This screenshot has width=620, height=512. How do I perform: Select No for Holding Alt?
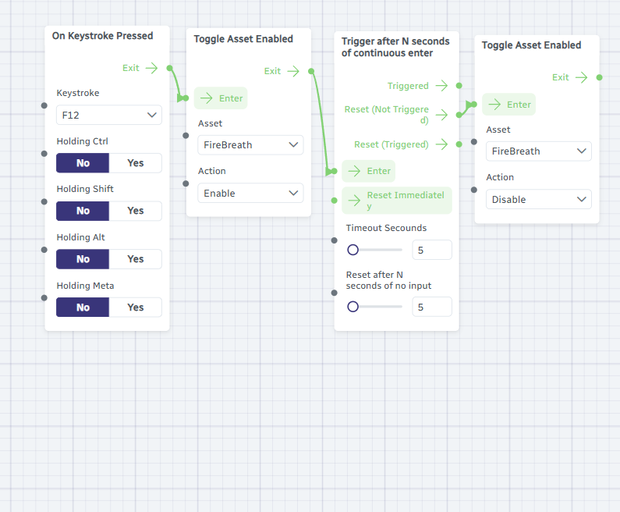click(83, 259)
